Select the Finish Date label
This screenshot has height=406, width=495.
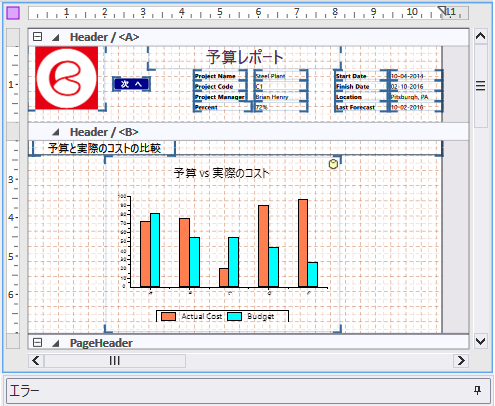click(x=361, y=86)
